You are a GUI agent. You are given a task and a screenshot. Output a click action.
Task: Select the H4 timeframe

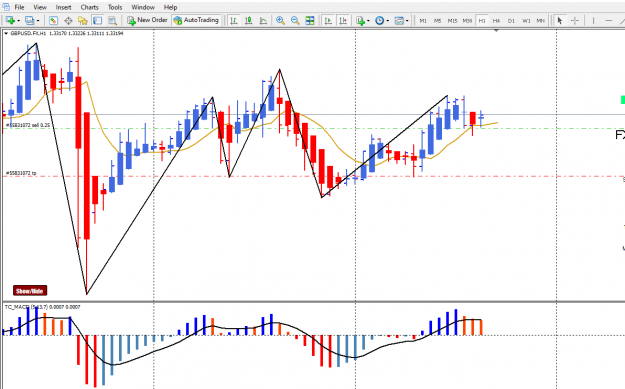click(x=496, y=20)
